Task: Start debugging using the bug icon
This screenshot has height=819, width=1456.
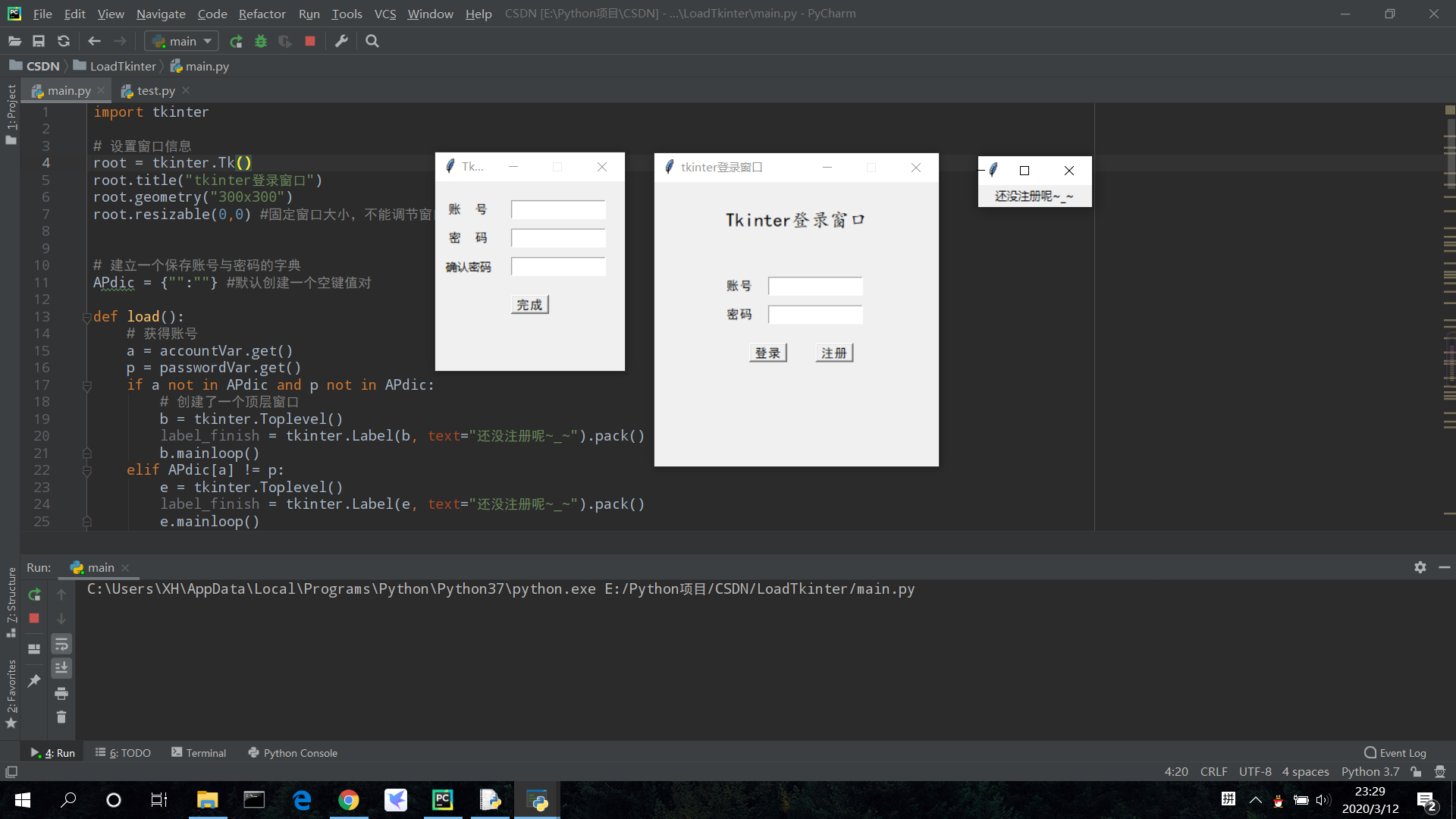Action: click(x=261, y=41)
